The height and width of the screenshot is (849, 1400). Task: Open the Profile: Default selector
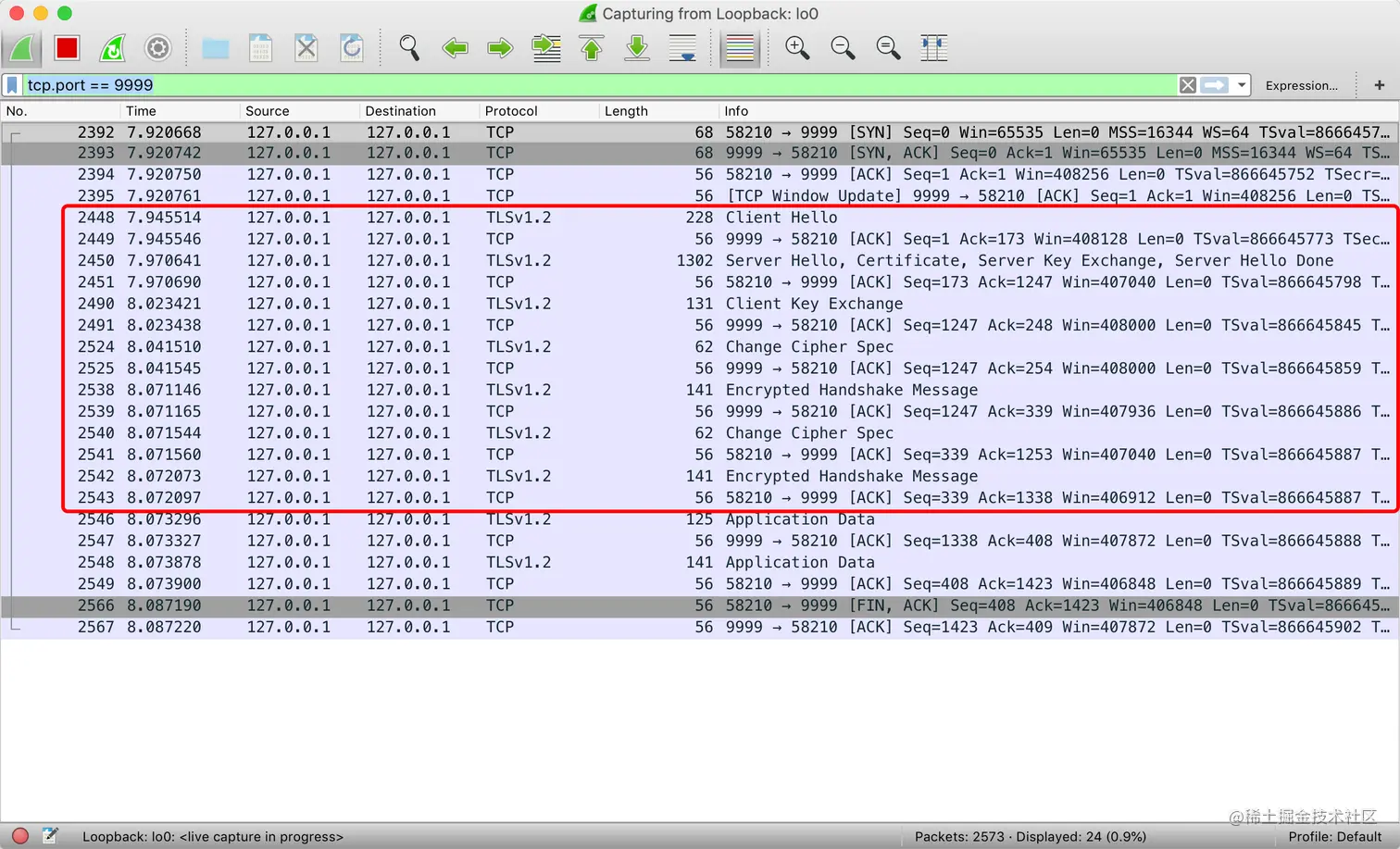click(x=1334, y=837)
